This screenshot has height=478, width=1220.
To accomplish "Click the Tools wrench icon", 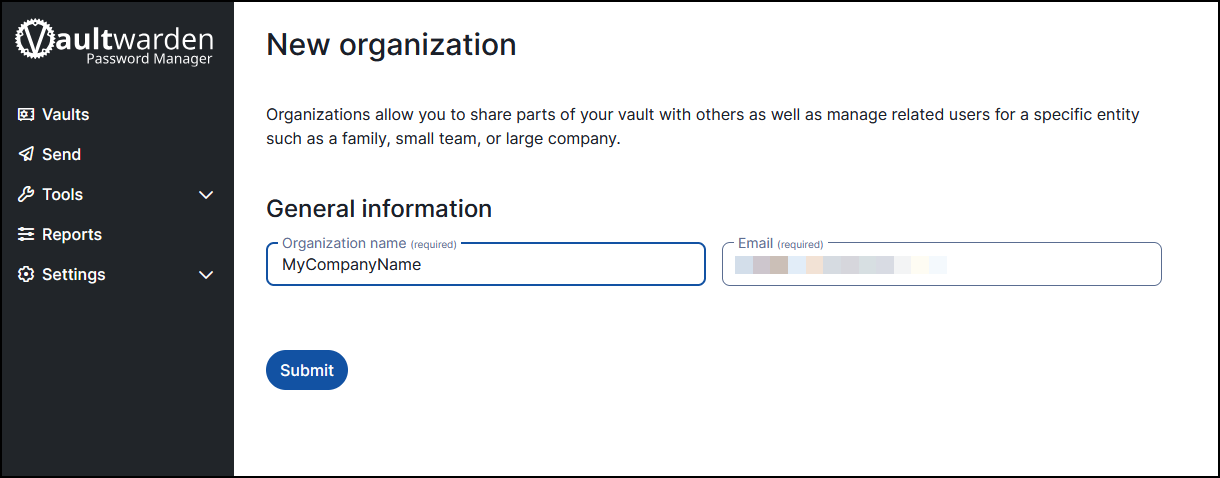I will 26,195.
